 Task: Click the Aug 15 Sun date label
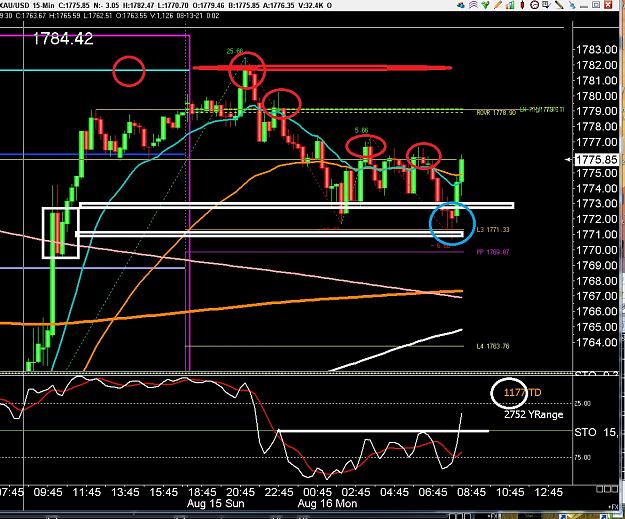coord(216,503)
